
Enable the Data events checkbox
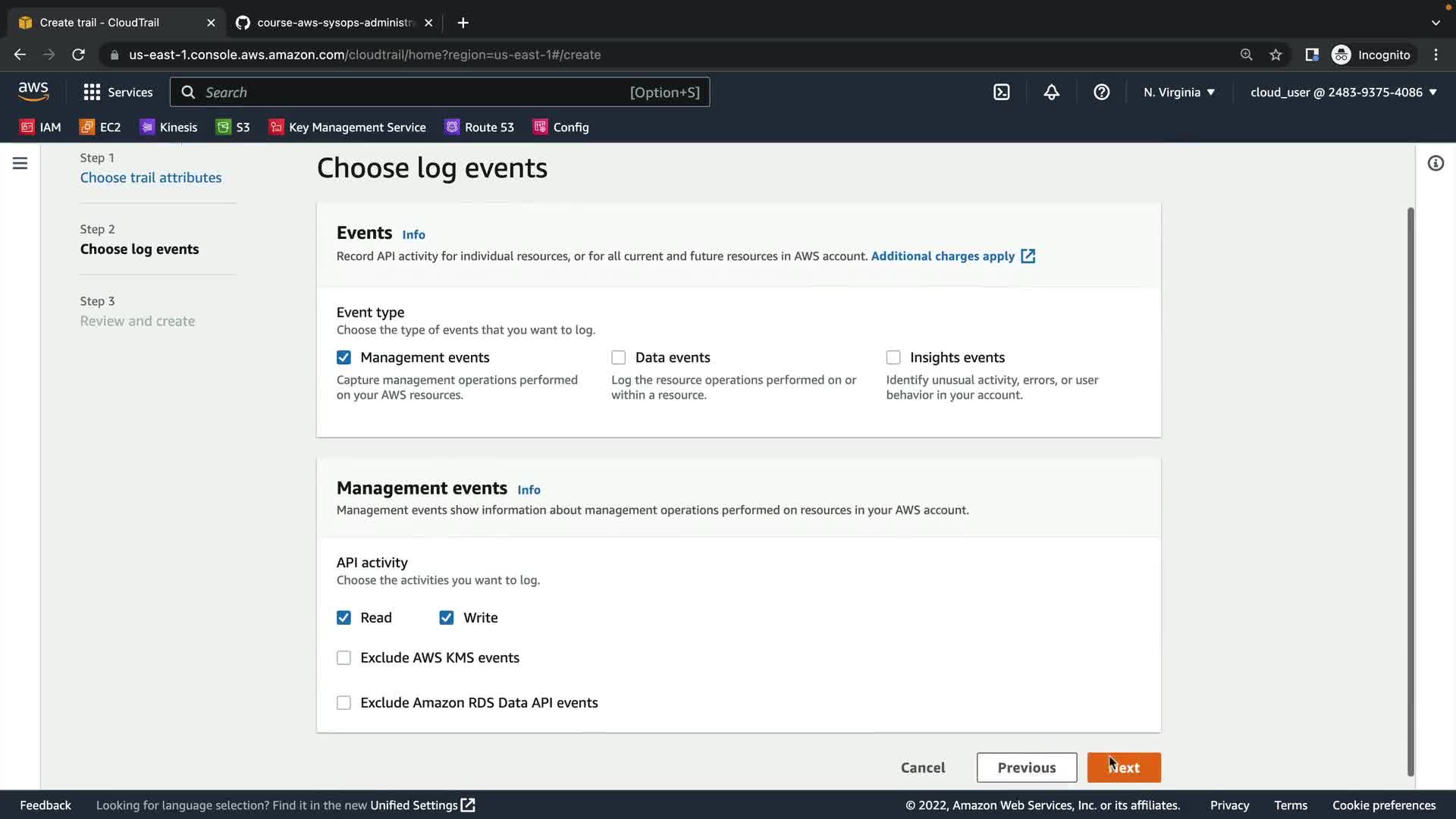[619, 357]
